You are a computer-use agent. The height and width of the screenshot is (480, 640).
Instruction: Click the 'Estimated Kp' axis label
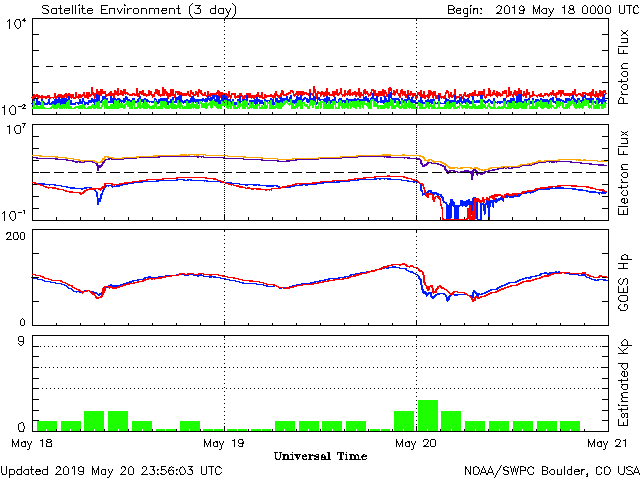tap(623, 383)
